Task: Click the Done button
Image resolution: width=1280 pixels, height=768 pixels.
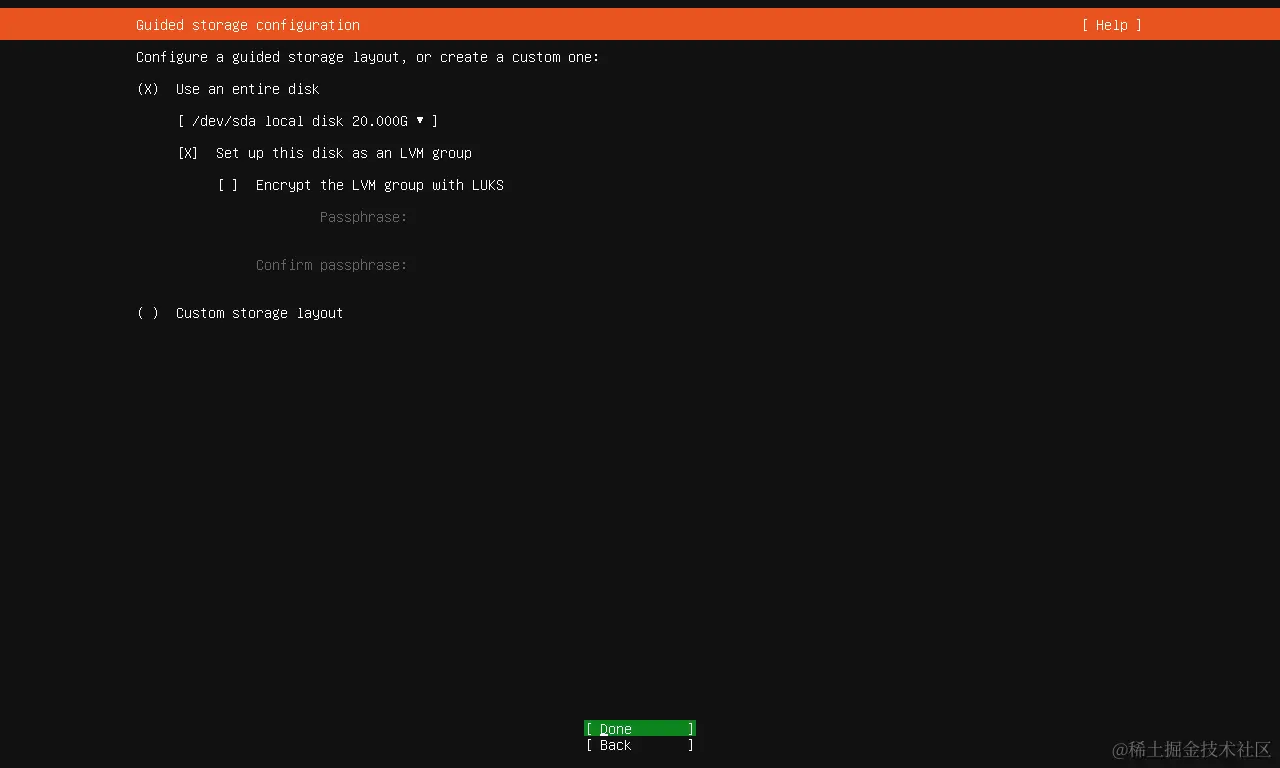Action: [640, 729]
